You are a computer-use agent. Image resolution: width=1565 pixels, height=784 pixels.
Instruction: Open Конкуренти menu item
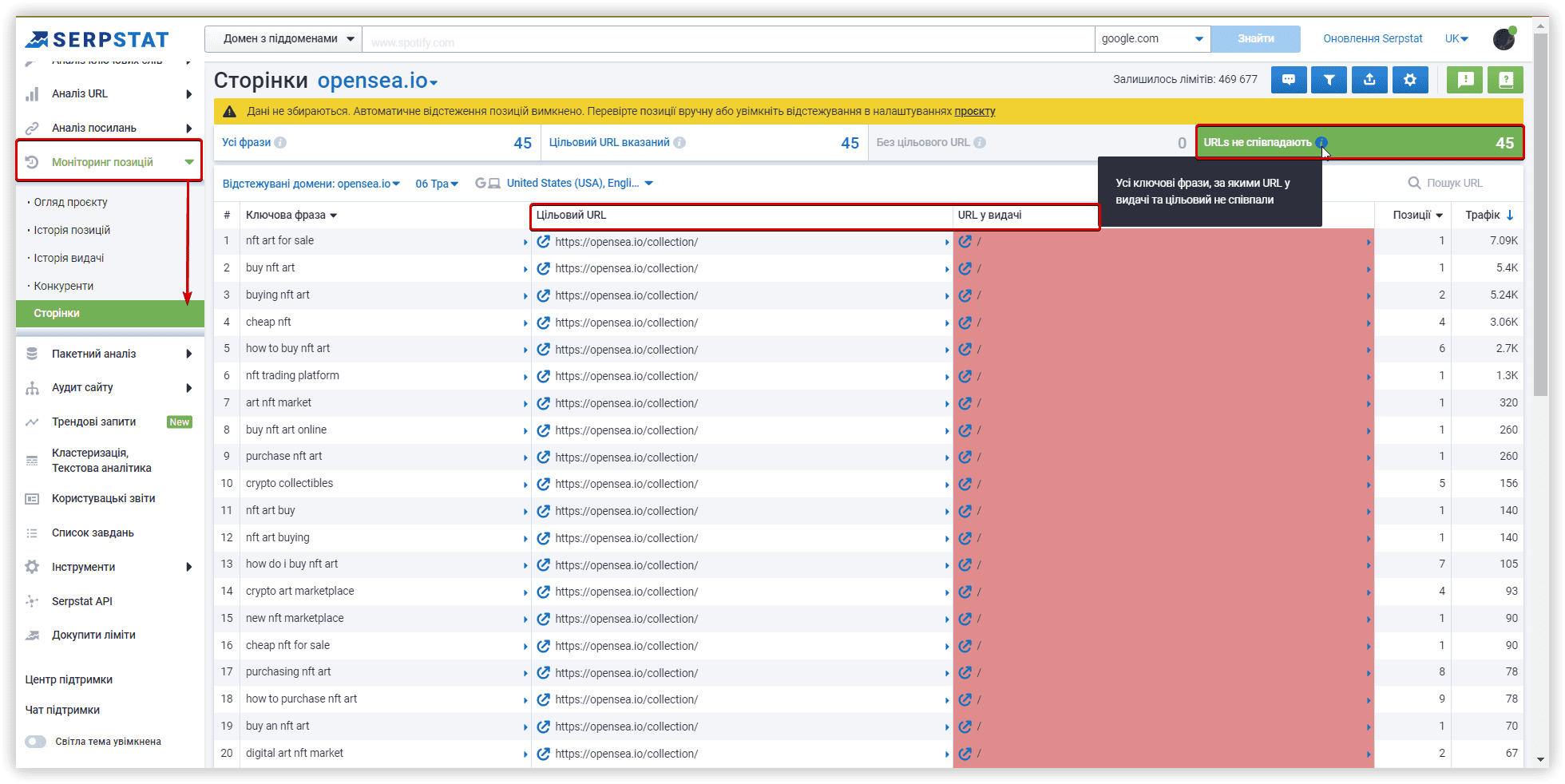coord(63,286)
